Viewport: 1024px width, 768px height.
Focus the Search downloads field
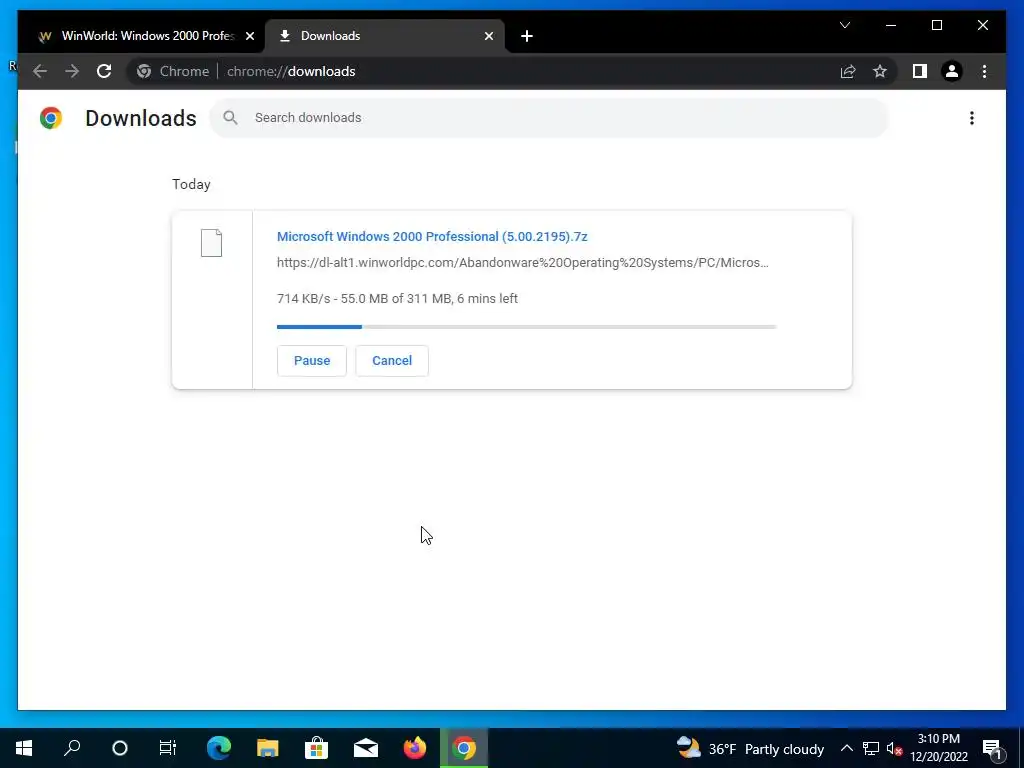[x=549, y=118]
